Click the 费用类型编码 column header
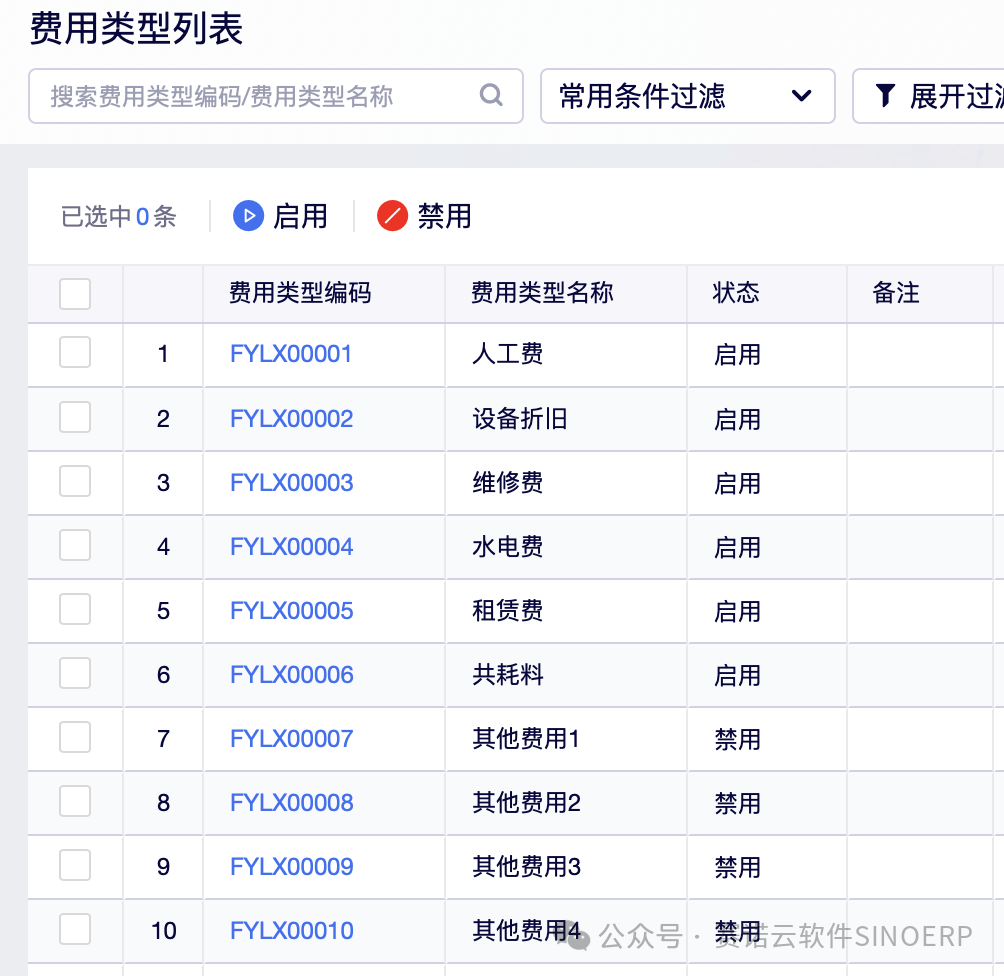1004x976 pixels. 300,293
